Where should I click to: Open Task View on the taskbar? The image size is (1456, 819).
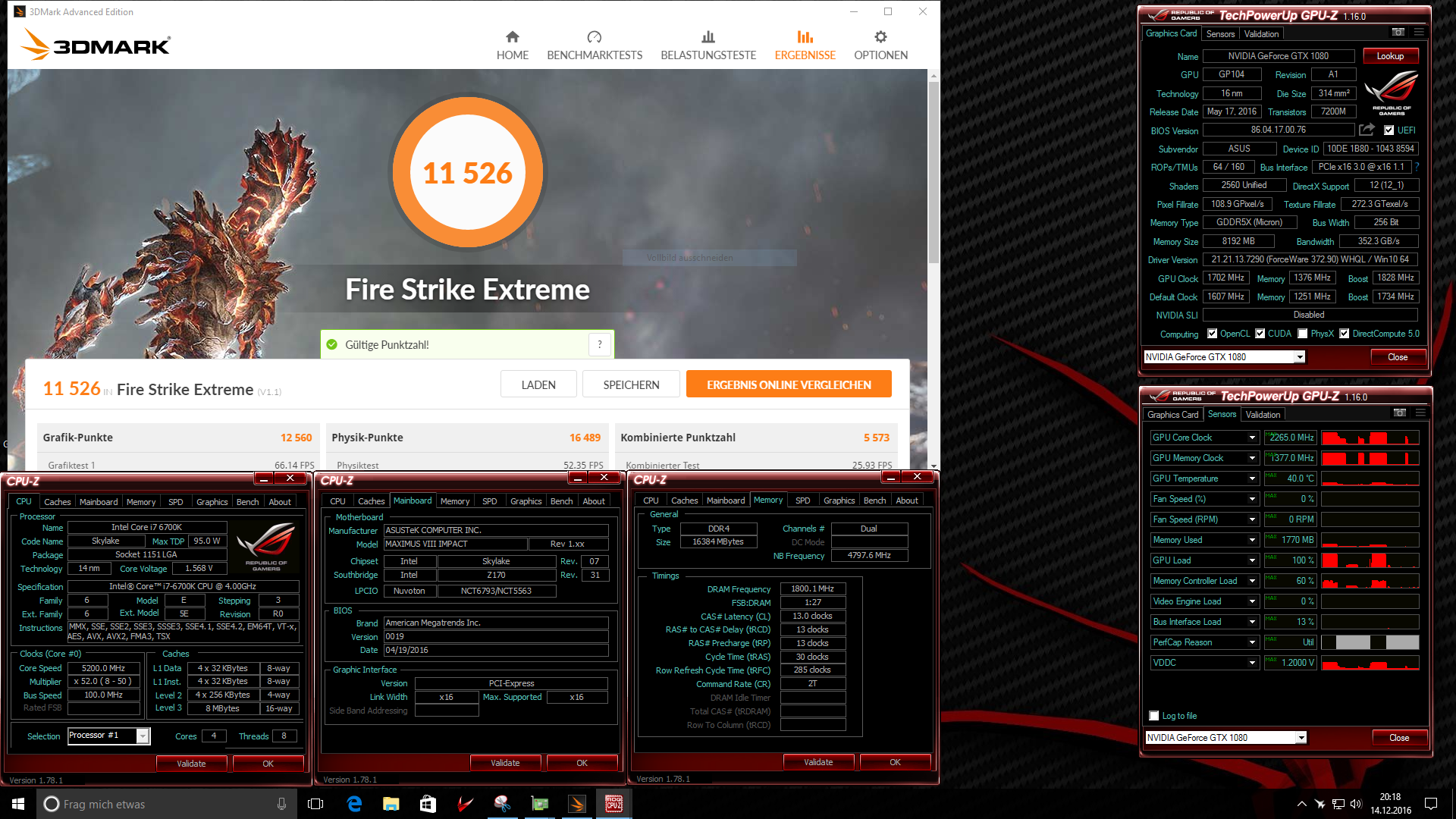[x=315, y=804]
